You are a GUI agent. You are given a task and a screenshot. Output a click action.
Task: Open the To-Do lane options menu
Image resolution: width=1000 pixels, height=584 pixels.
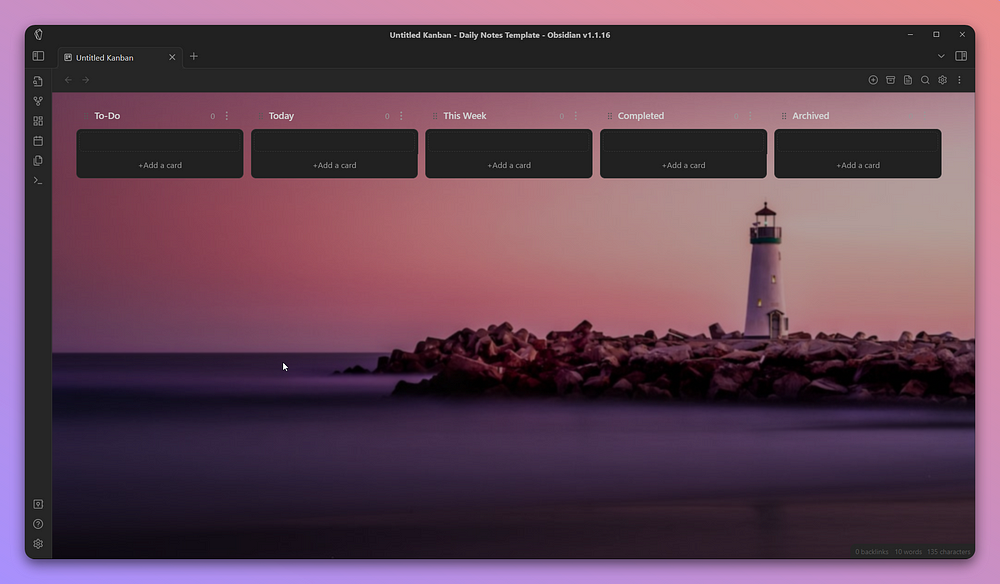tap(226, 116)
